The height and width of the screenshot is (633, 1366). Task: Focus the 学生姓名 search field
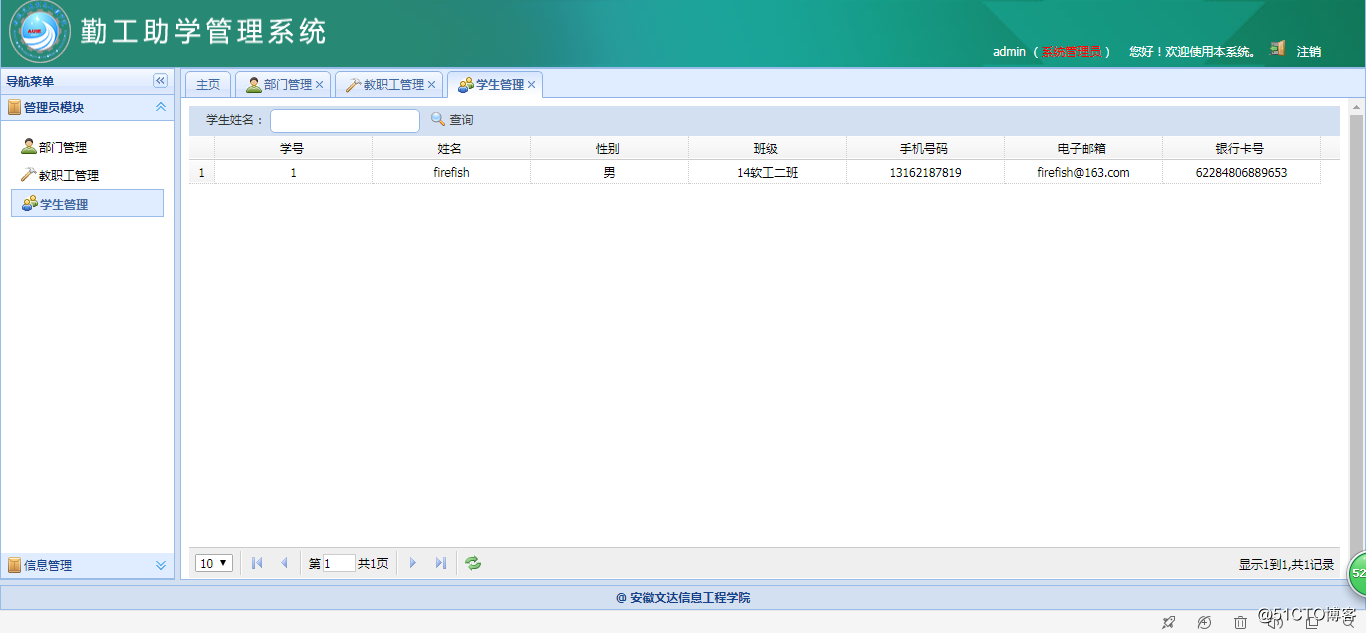point(345,120)
